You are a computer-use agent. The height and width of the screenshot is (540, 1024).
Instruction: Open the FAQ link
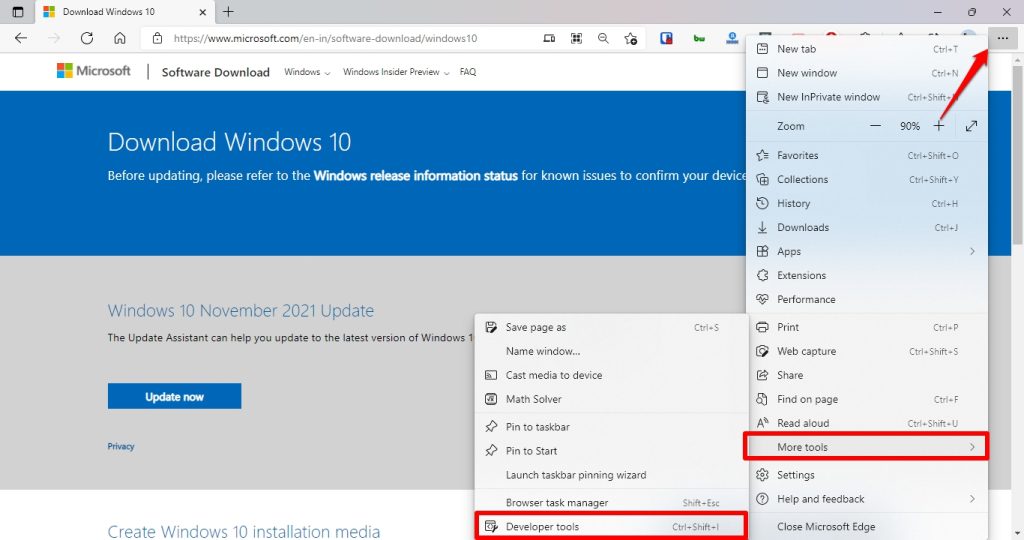click(468, 72)
